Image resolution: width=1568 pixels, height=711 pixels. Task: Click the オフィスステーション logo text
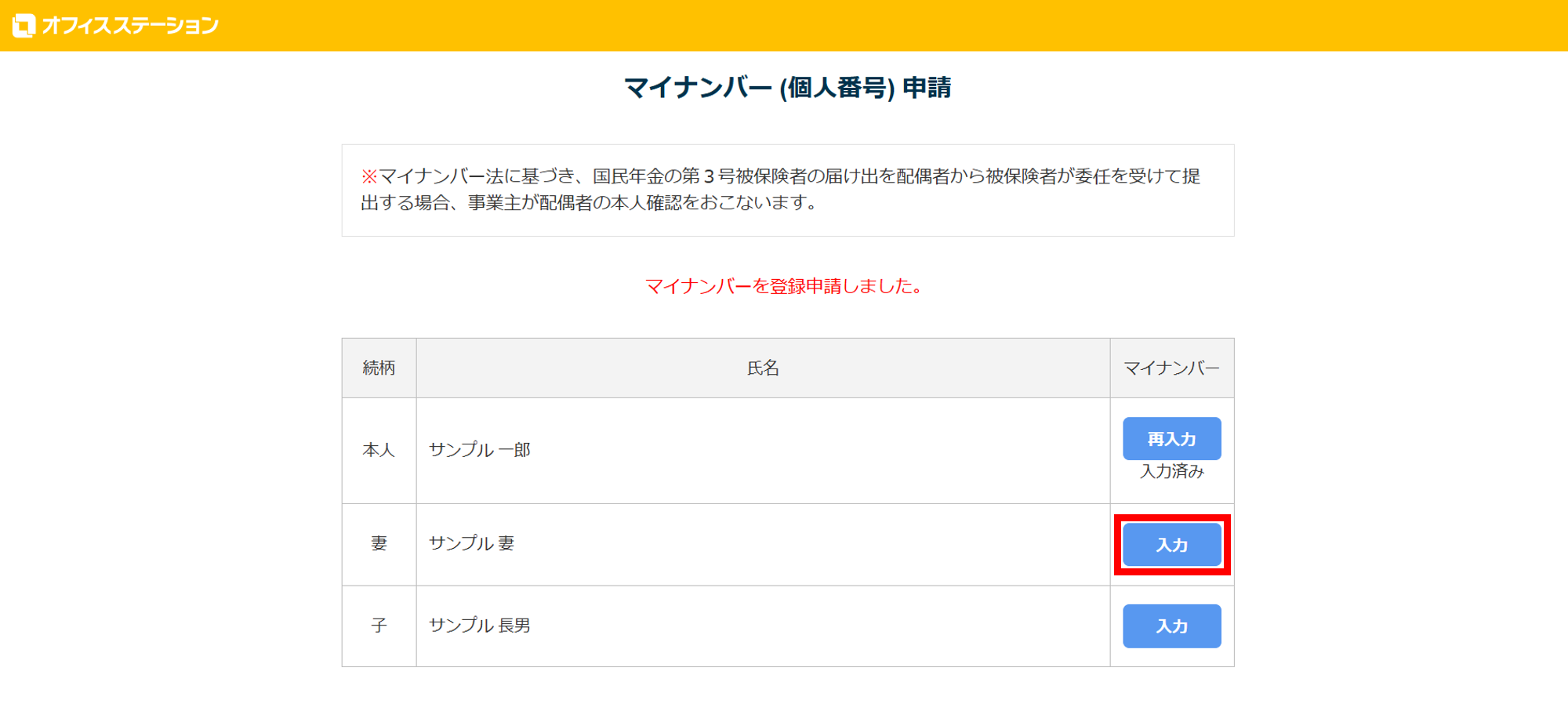(130, 26)
